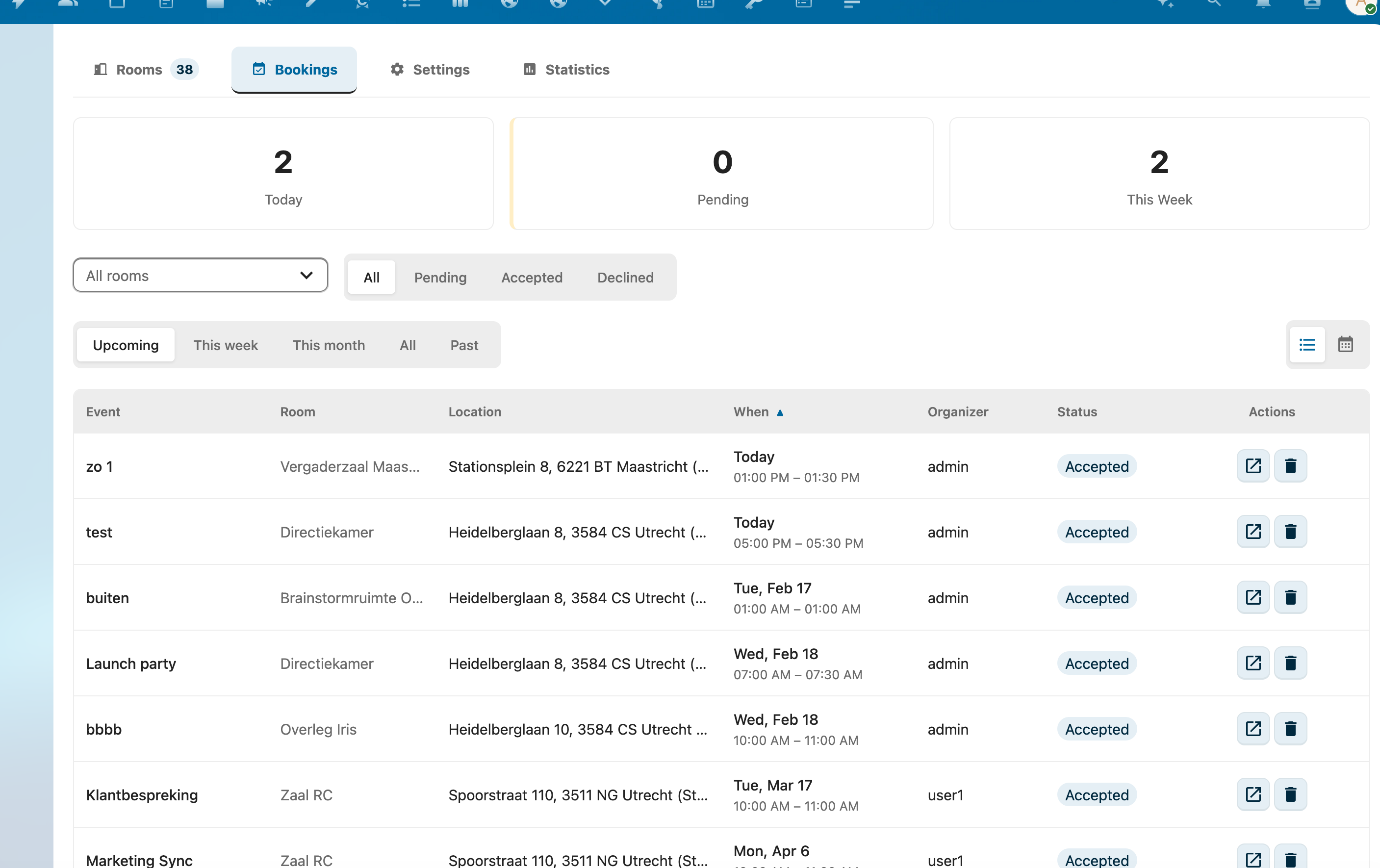Open the Nextcloud Assistant sparkle icon
Screen dimensions: 1380x868
(1166, 4)
